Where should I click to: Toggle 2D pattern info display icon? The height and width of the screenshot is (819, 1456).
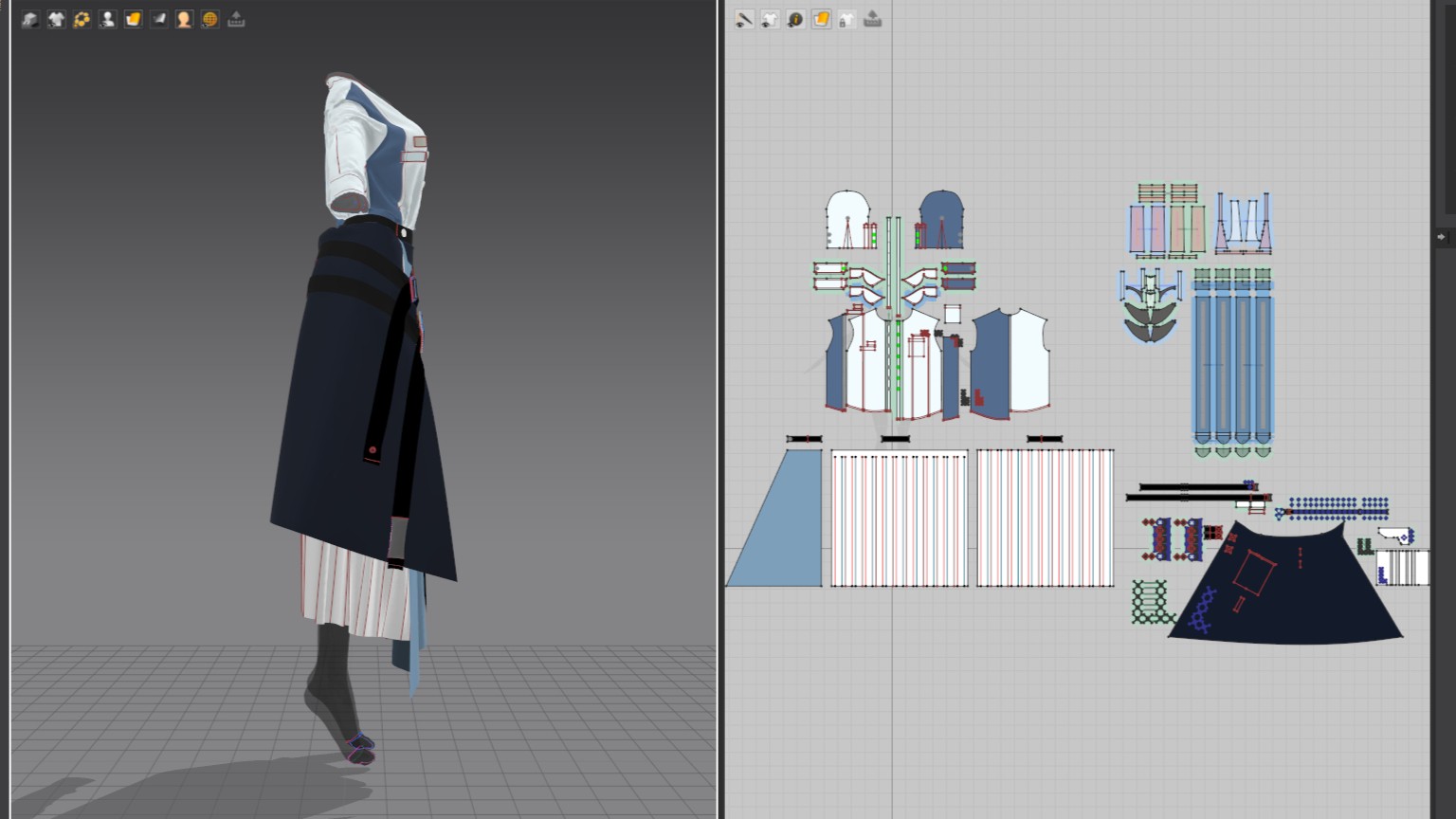pos(795,19)
